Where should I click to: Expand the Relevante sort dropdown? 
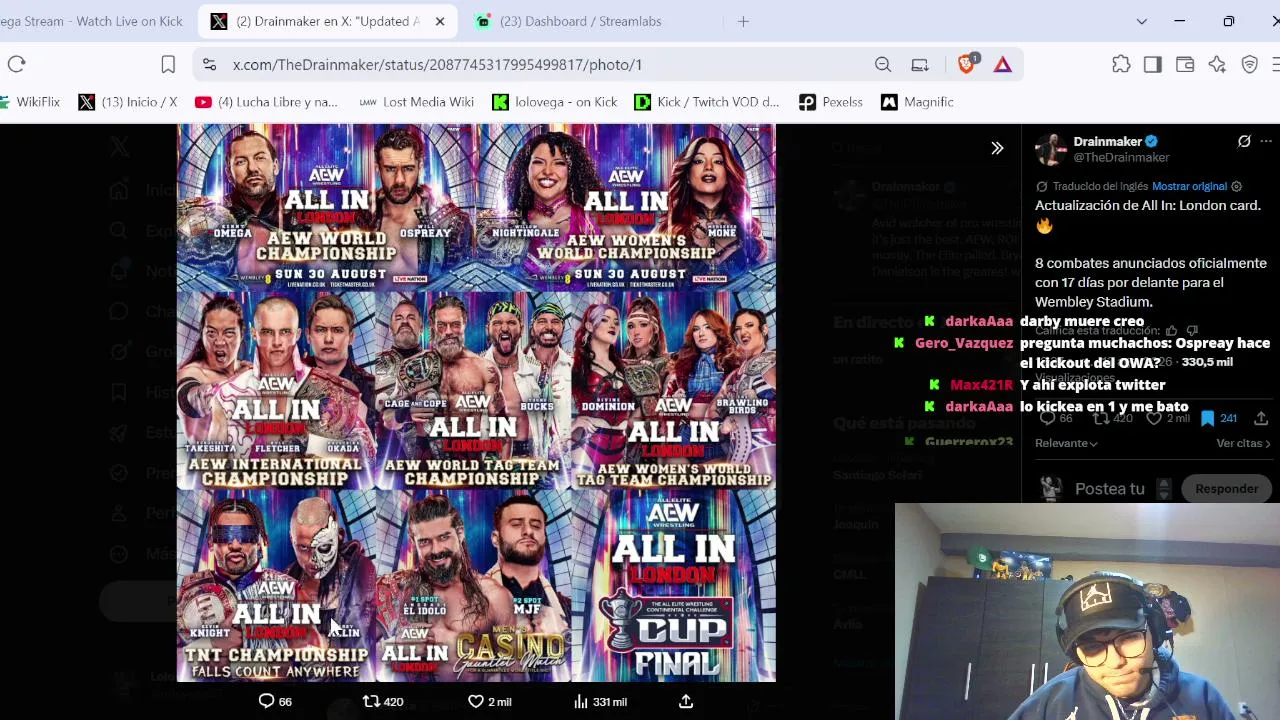click(1066, 443)
